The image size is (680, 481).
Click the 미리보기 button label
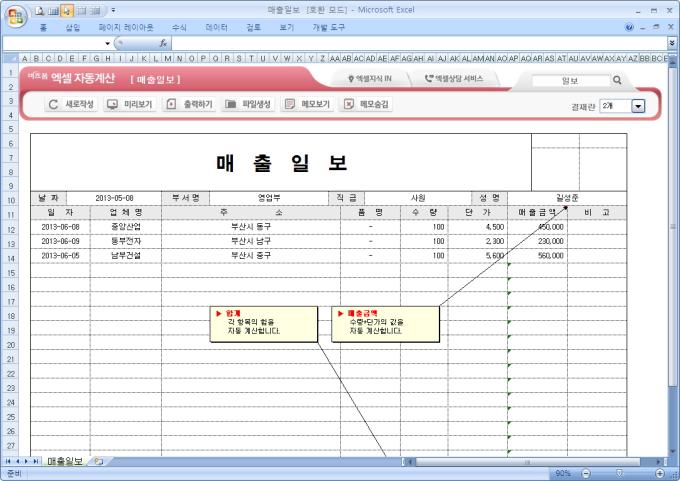tap(138, 105)
